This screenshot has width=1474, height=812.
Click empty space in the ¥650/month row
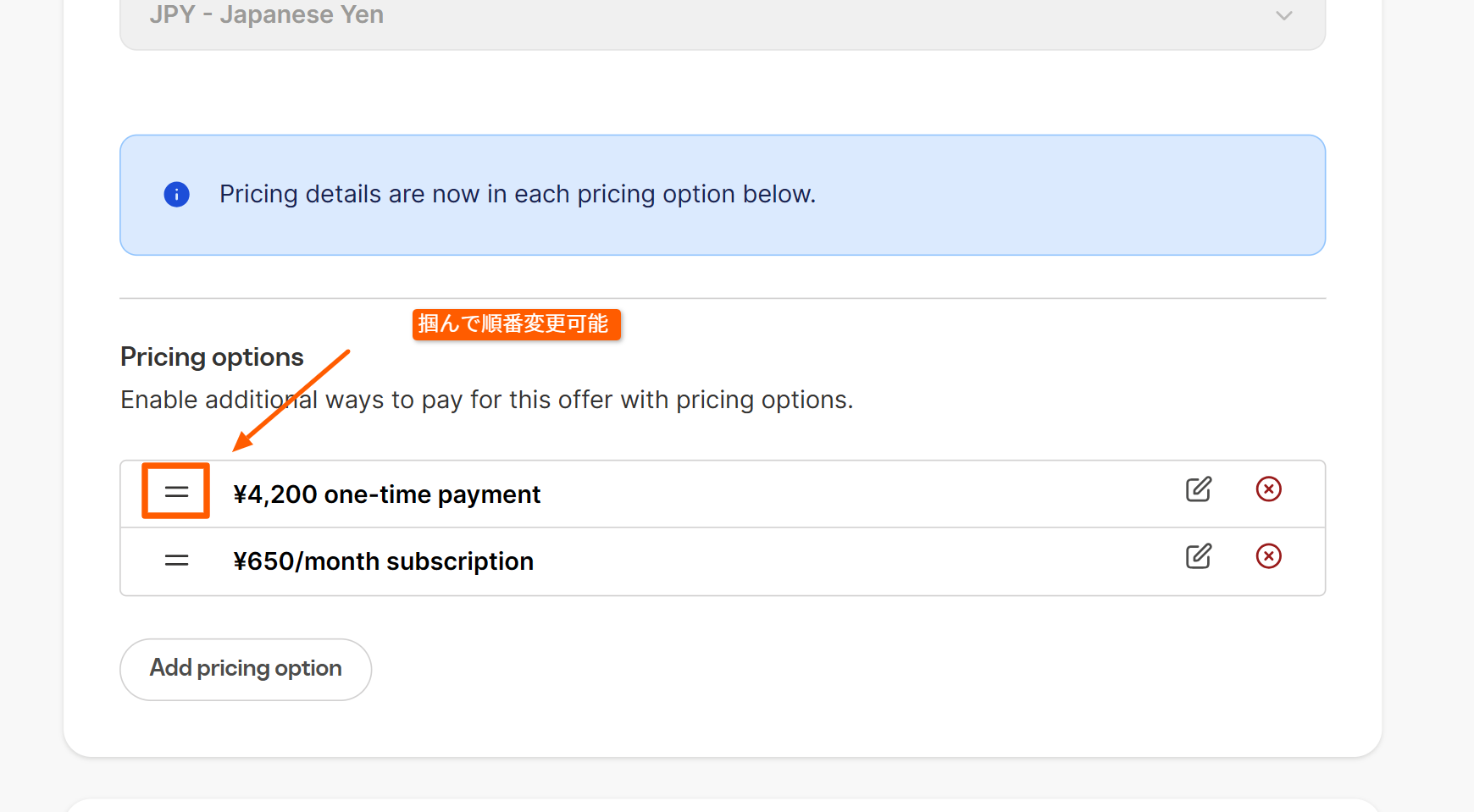[x=847, y=561]
